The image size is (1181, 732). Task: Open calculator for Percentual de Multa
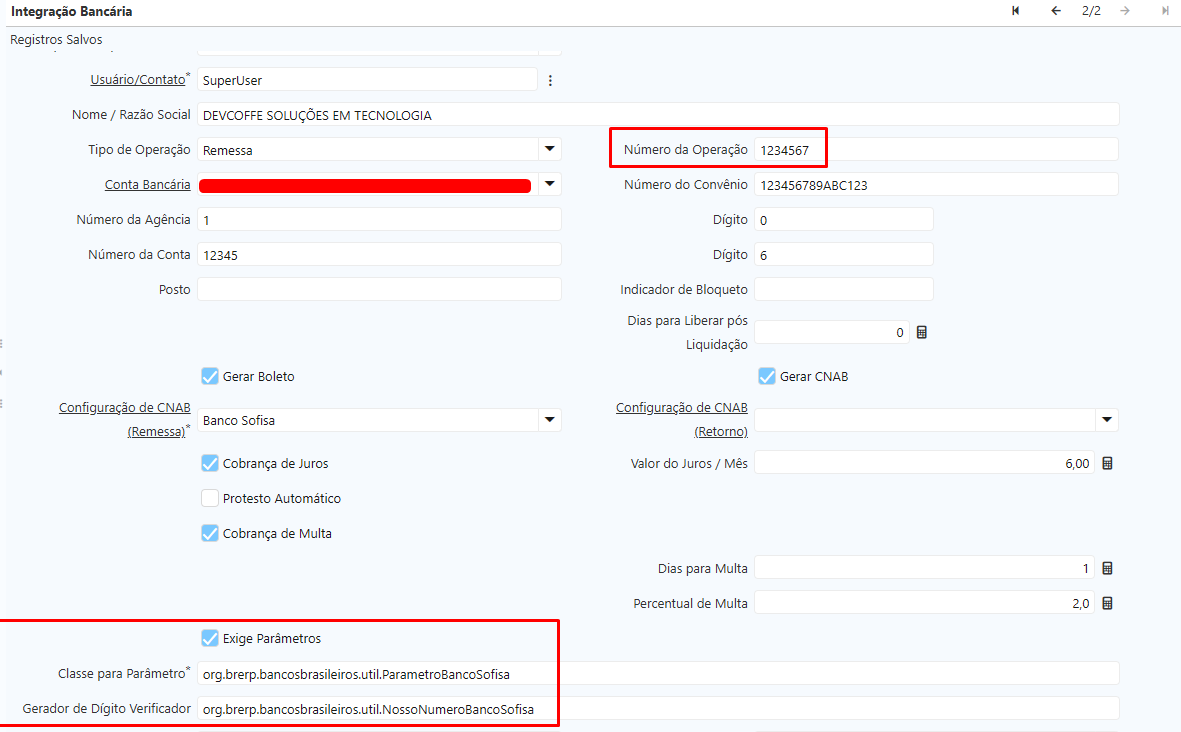pos(1107,603)
